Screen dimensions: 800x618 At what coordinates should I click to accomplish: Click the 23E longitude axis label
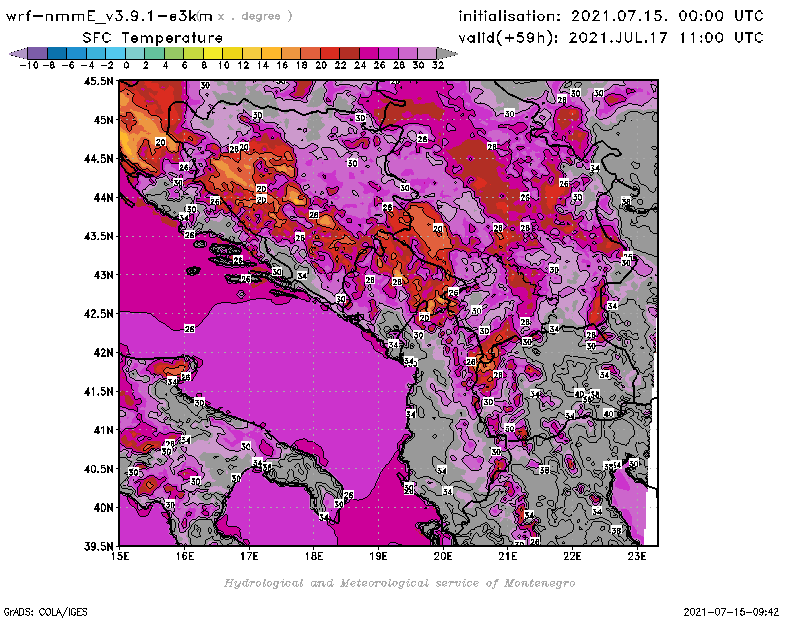pos(637,556)
